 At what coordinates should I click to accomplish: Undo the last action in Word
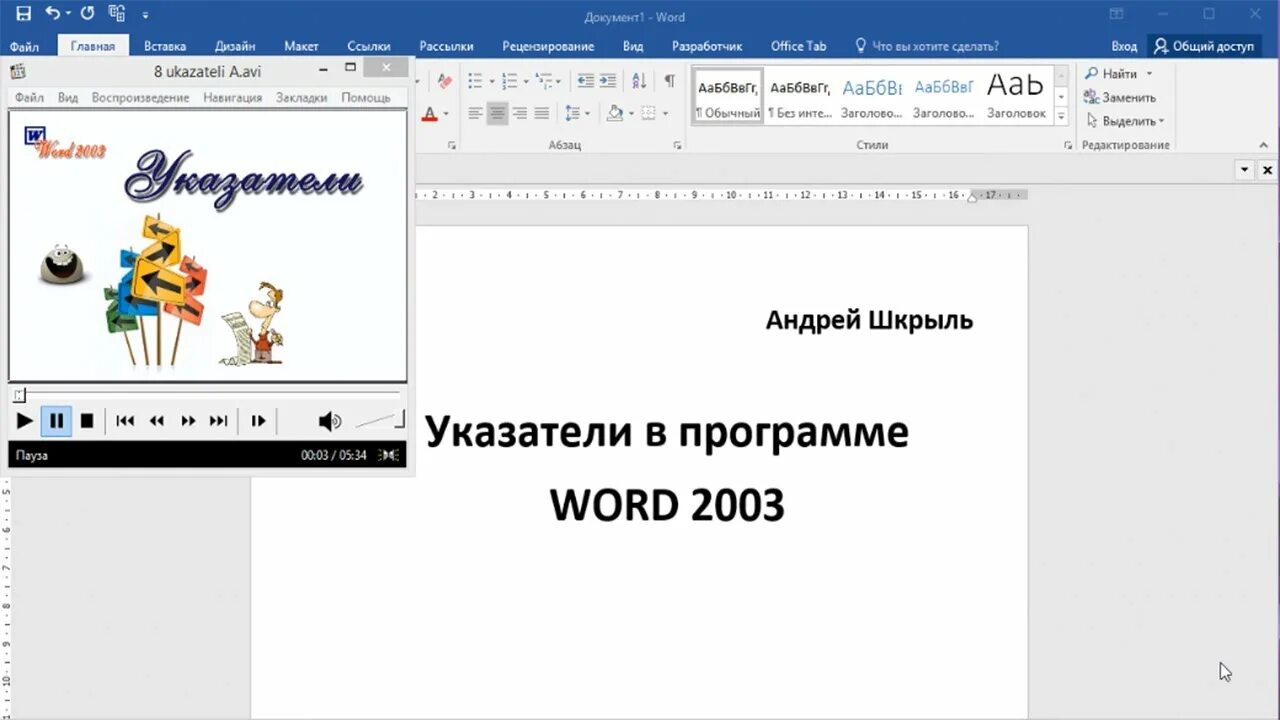click(51, 15)
